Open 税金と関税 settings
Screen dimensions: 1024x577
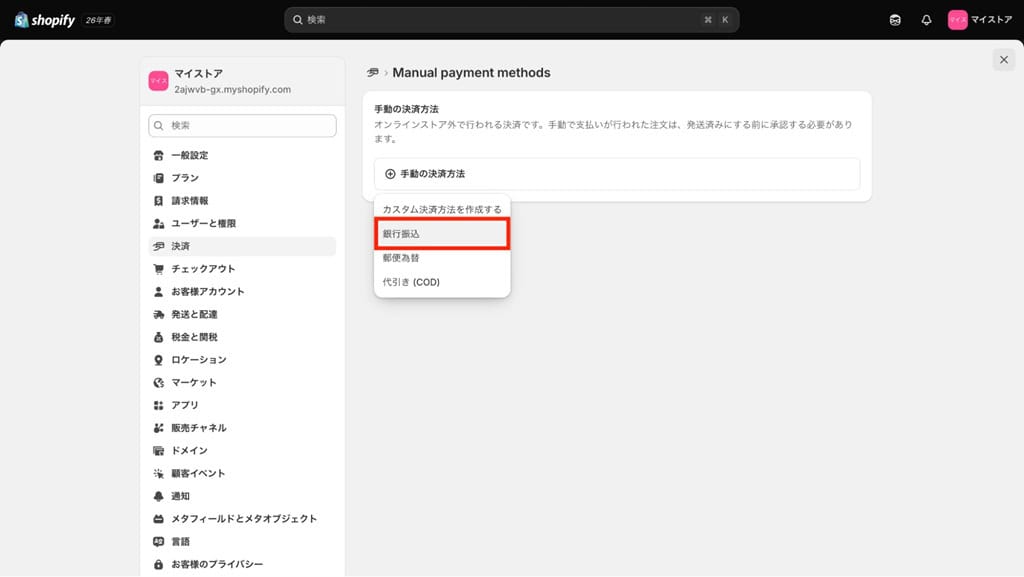click(242, 337)
